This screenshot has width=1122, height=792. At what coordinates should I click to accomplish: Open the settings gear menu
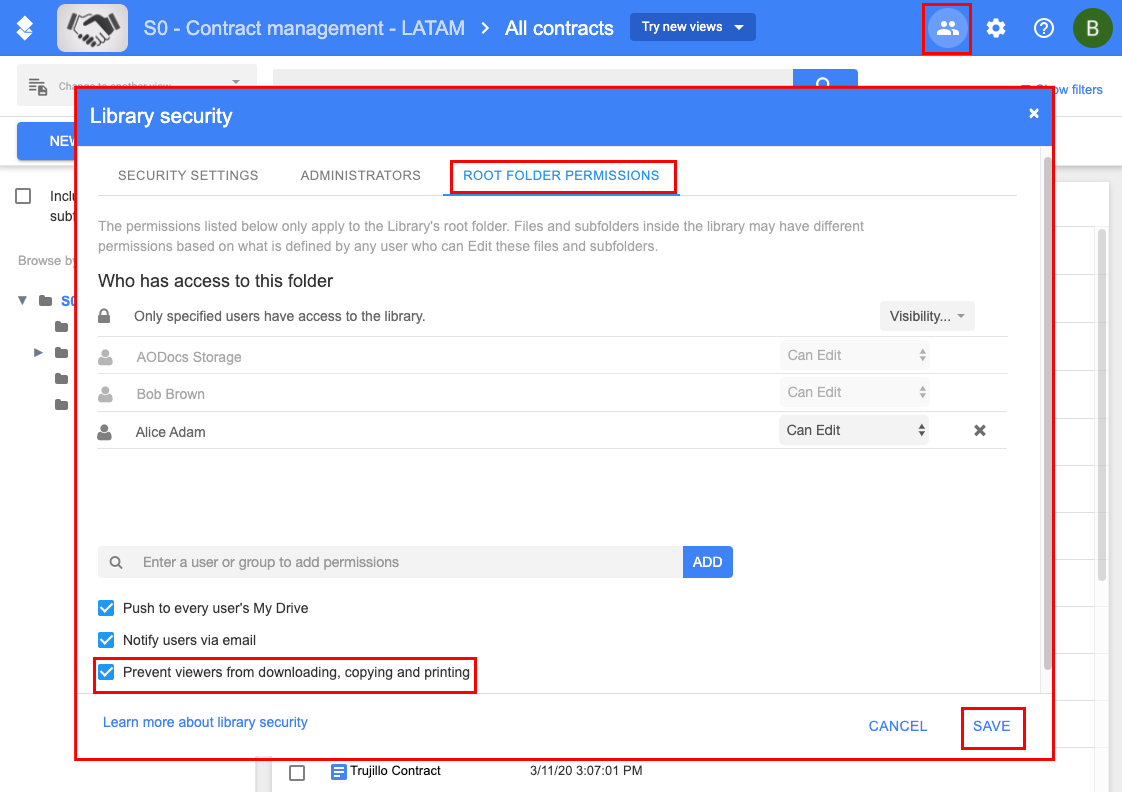click(995, 28)
